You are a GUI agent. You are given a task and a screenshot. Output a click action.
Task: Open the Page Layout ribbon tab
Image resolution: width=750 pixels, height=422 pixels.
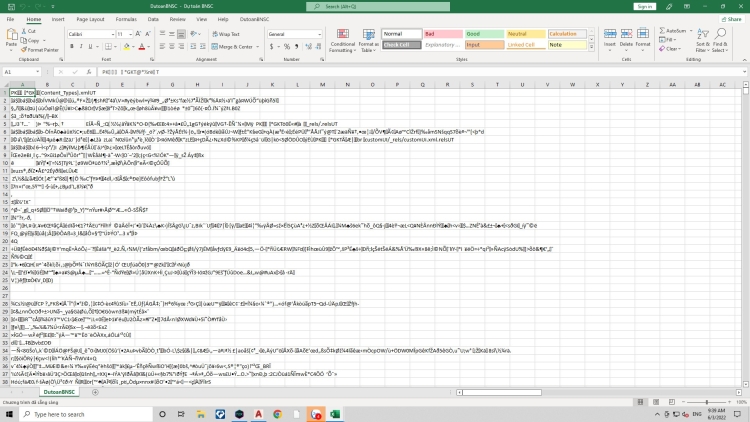(90, 18)
